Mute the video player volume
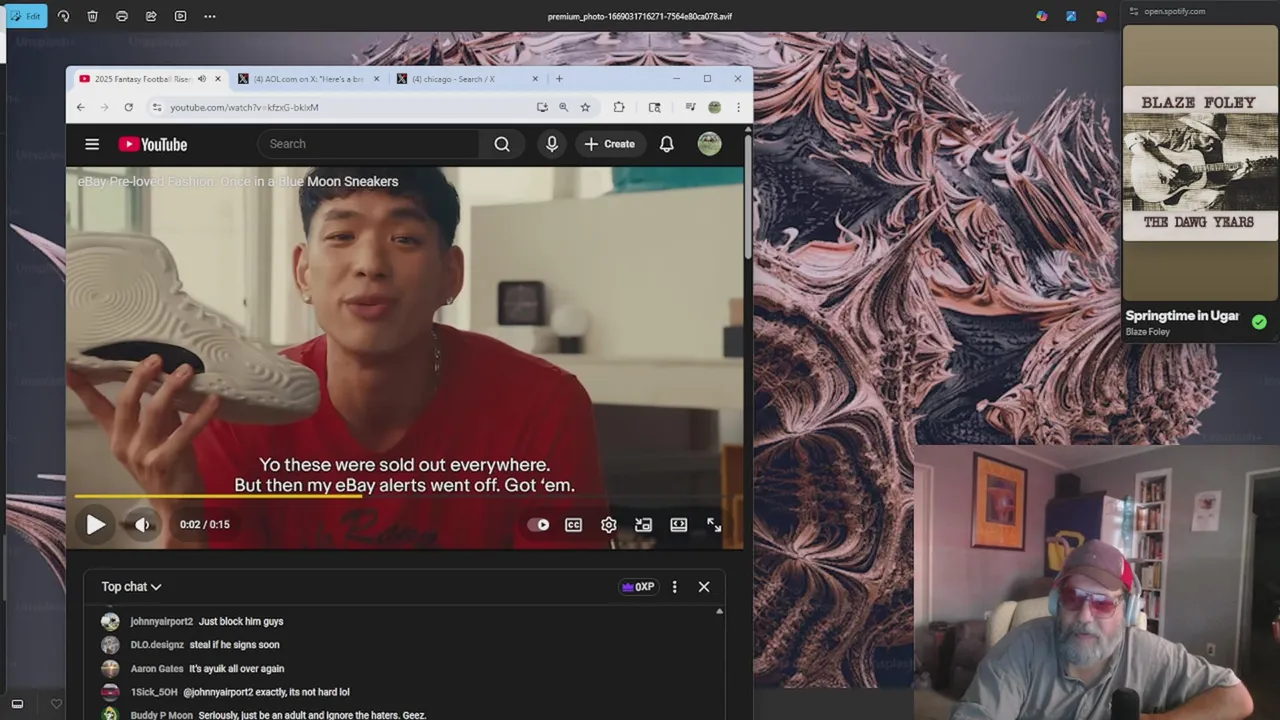 tap(143, 524)
